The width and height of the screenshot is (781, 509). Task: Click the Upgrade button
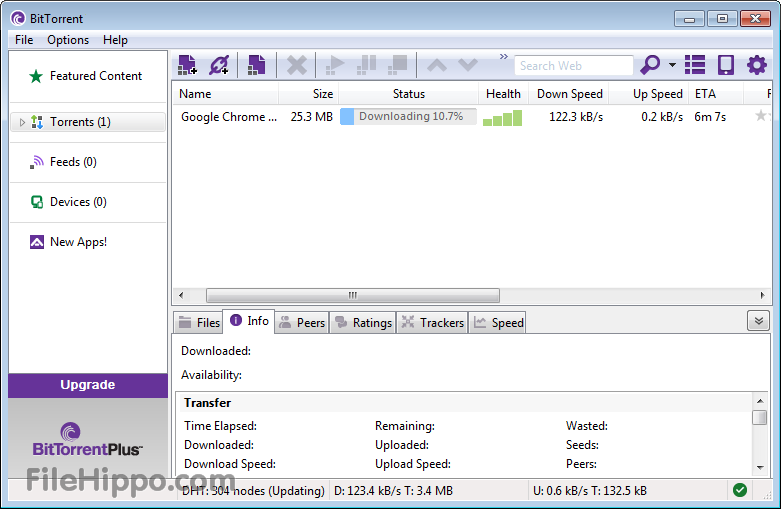pos(88,385)
